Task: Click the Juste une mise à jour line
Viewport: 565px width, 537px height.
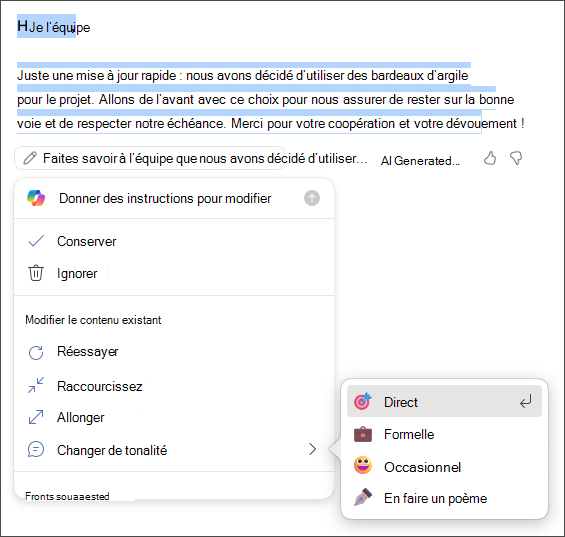Action: [x=243, y=75]
